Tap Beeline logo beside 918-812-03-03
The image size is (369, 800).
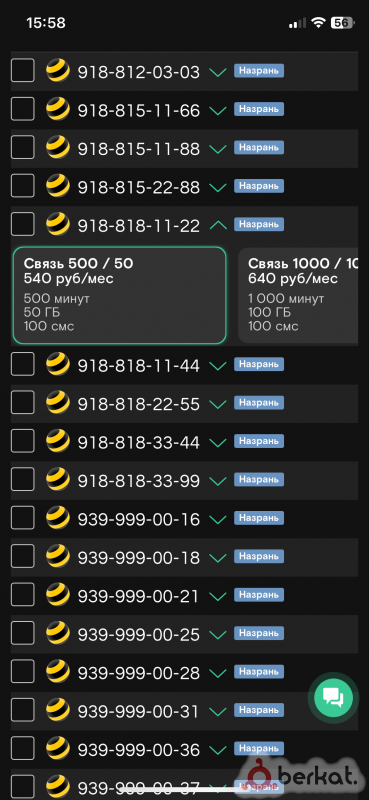pyautogui.click(x=58, y=70)
